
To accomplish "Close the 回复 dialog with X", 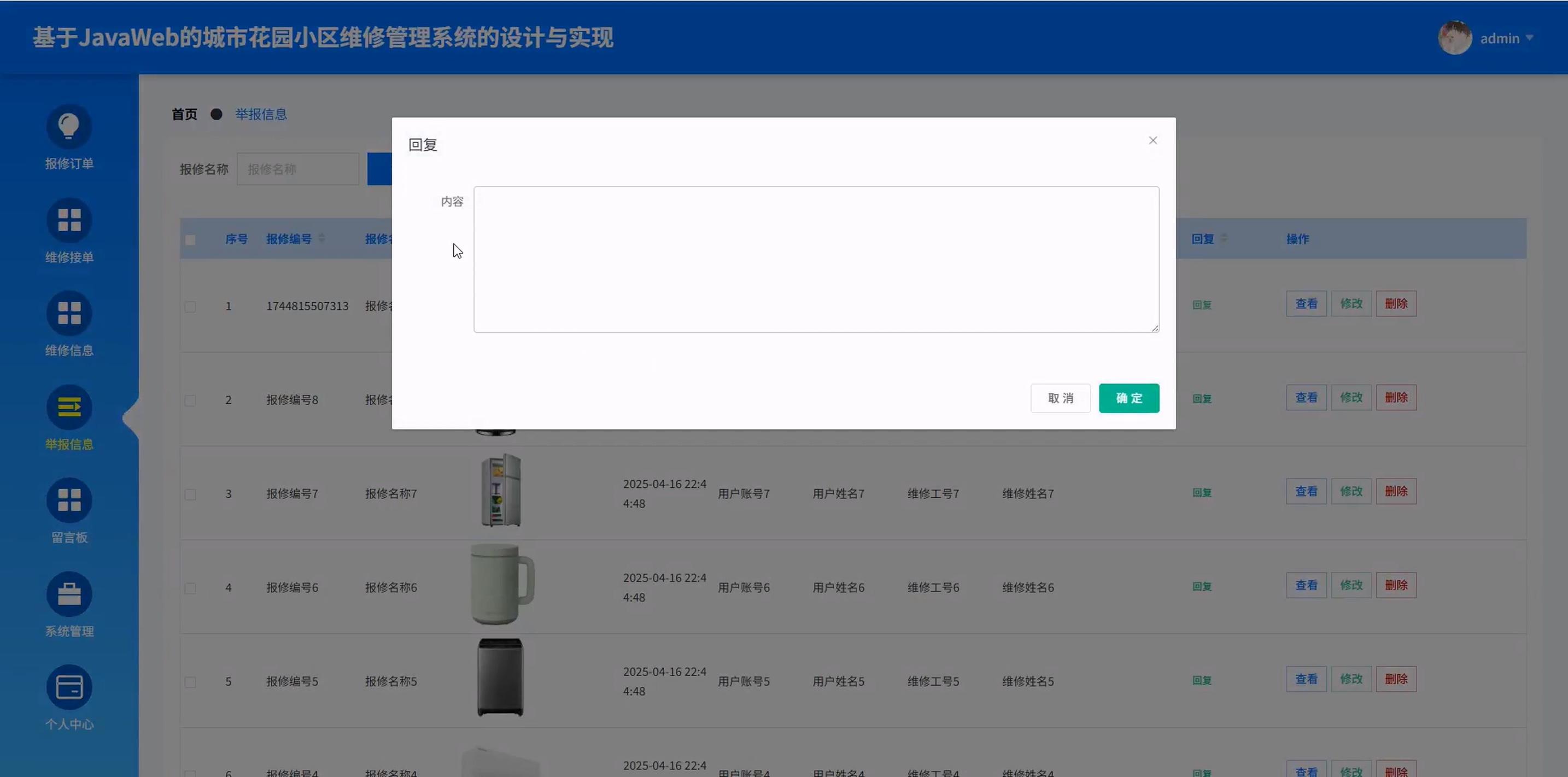I will tap(1152, 140).
